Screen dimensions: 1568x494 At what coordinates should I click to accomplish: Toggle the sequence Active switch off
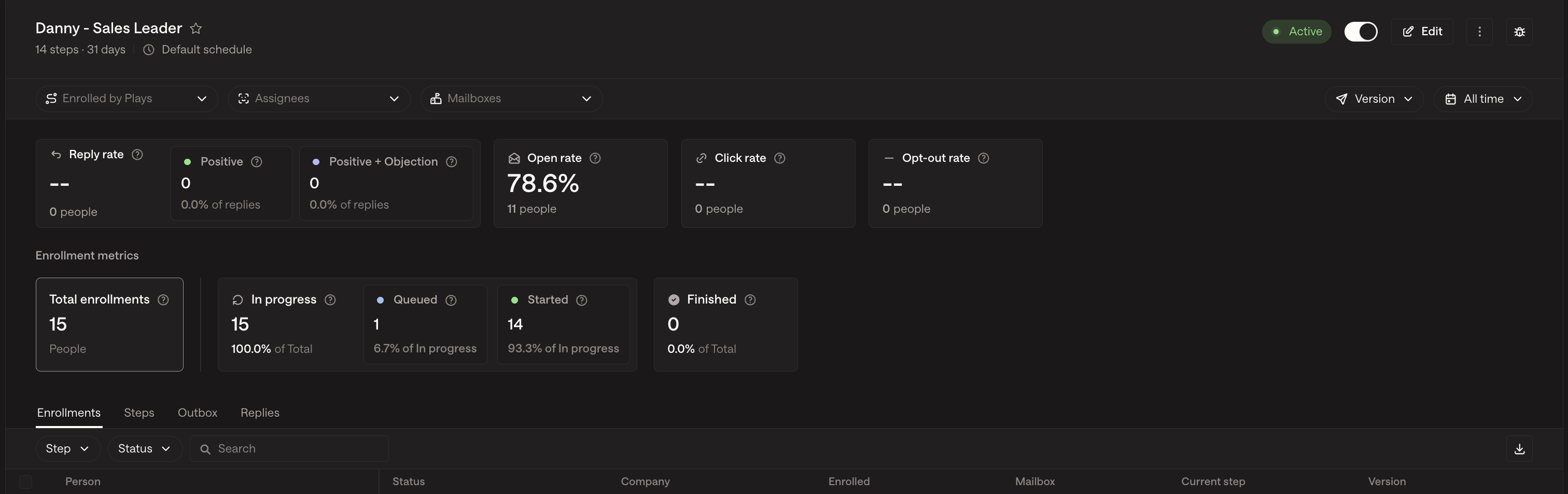pyautogui.click(x=1361, y=32)
